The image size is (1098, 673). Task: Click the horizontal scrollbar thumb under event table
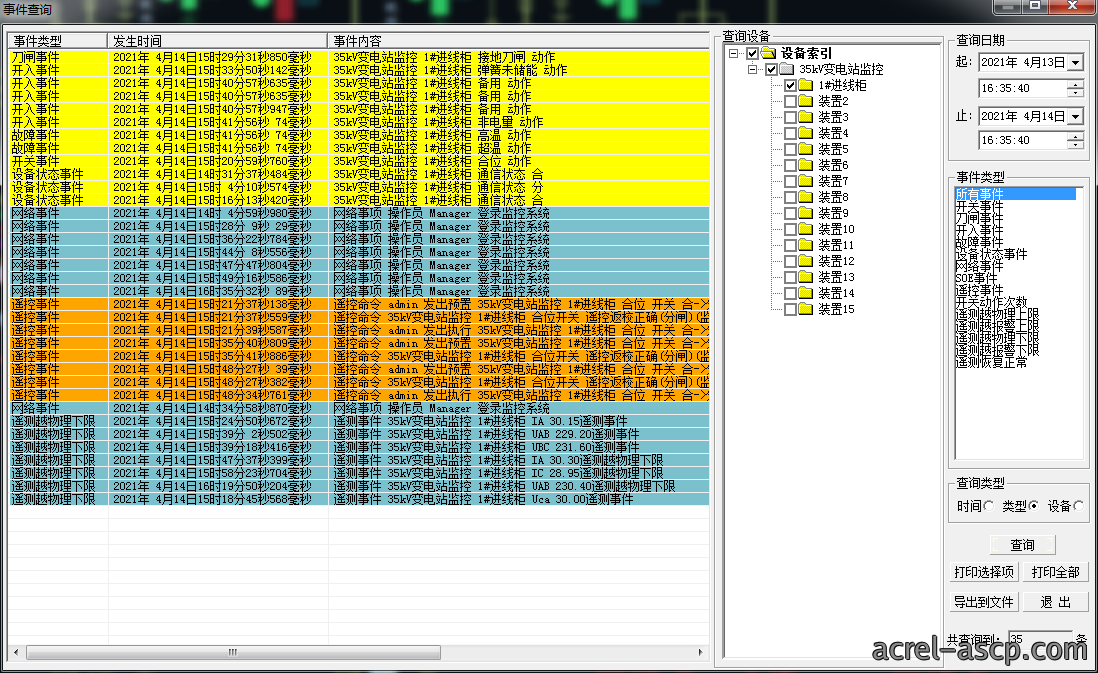(233, 653)
